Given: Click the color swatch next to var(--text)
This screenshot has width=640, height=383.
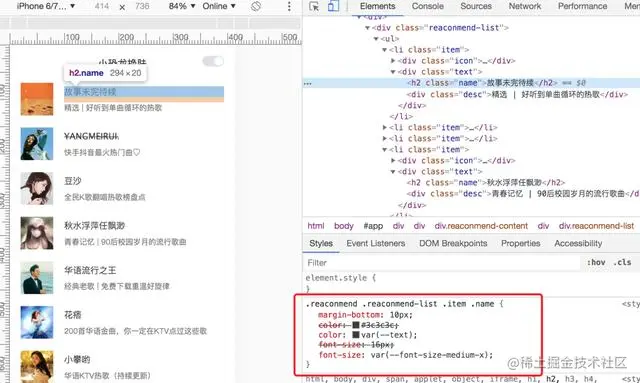Looking at the screenshot, I should [356, 335].
